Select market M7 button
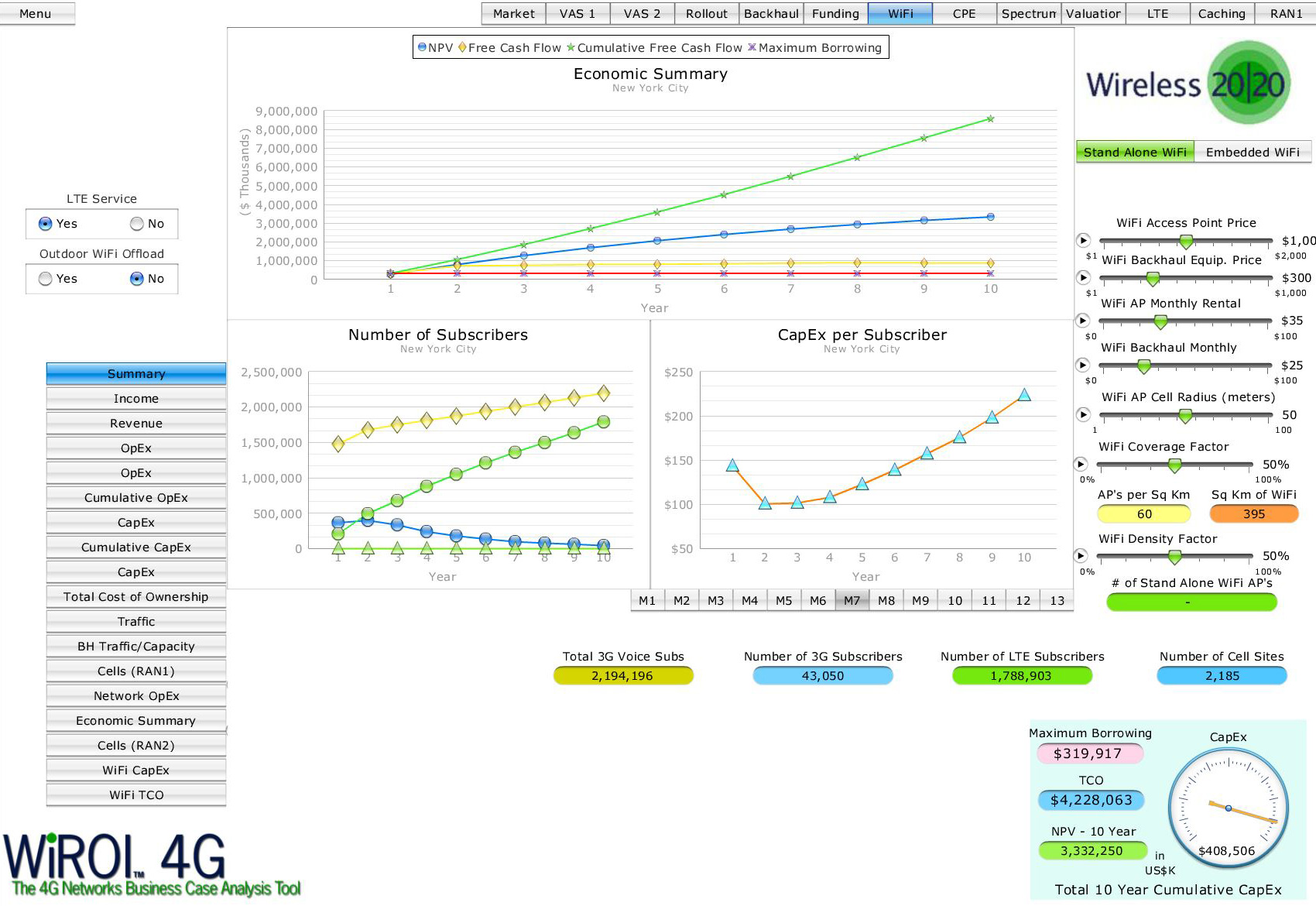Image resolution: width=1316 pixels, height=906 pixels. [852, 600]
